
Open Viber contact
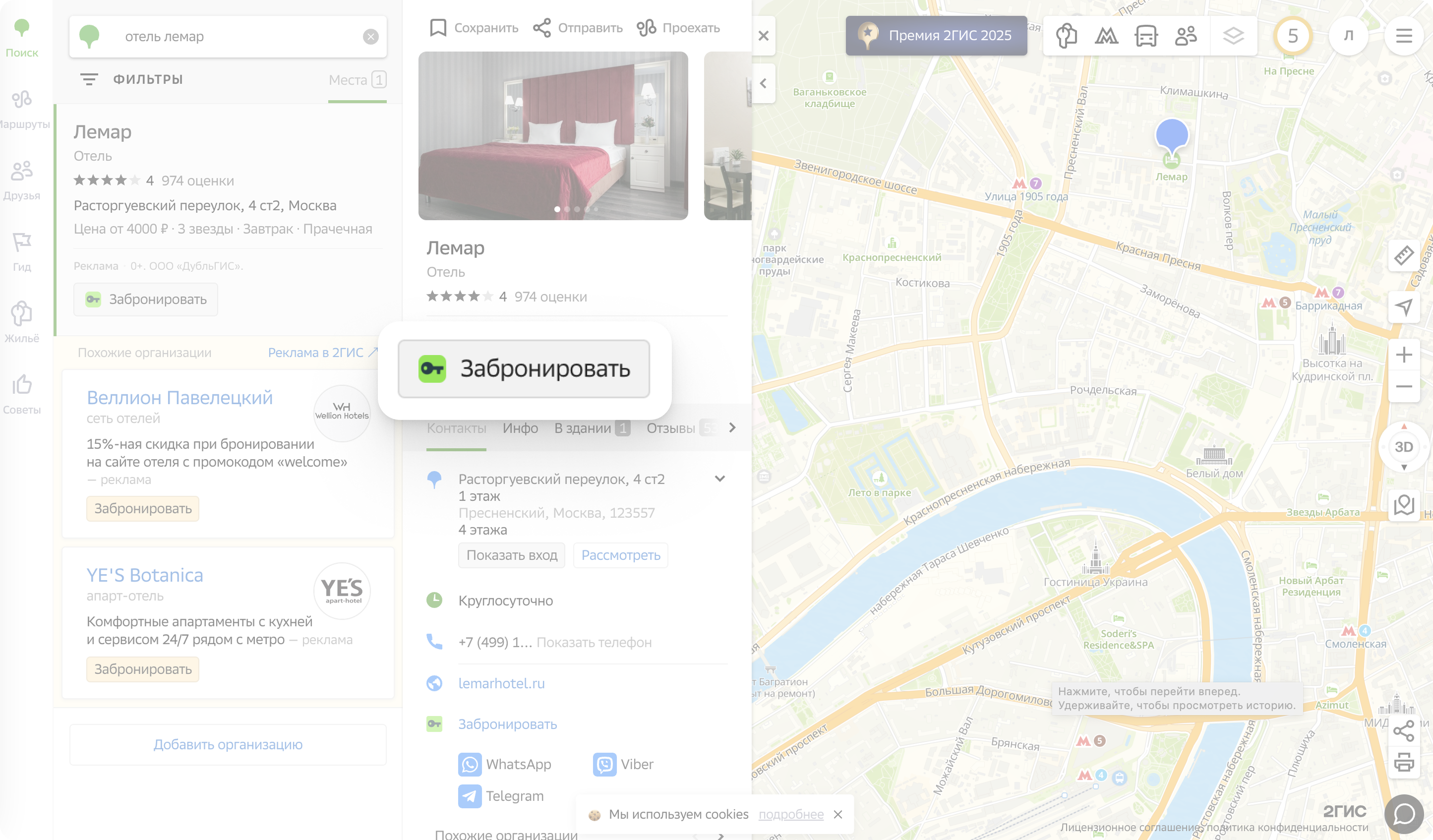(x=623, y=764)
